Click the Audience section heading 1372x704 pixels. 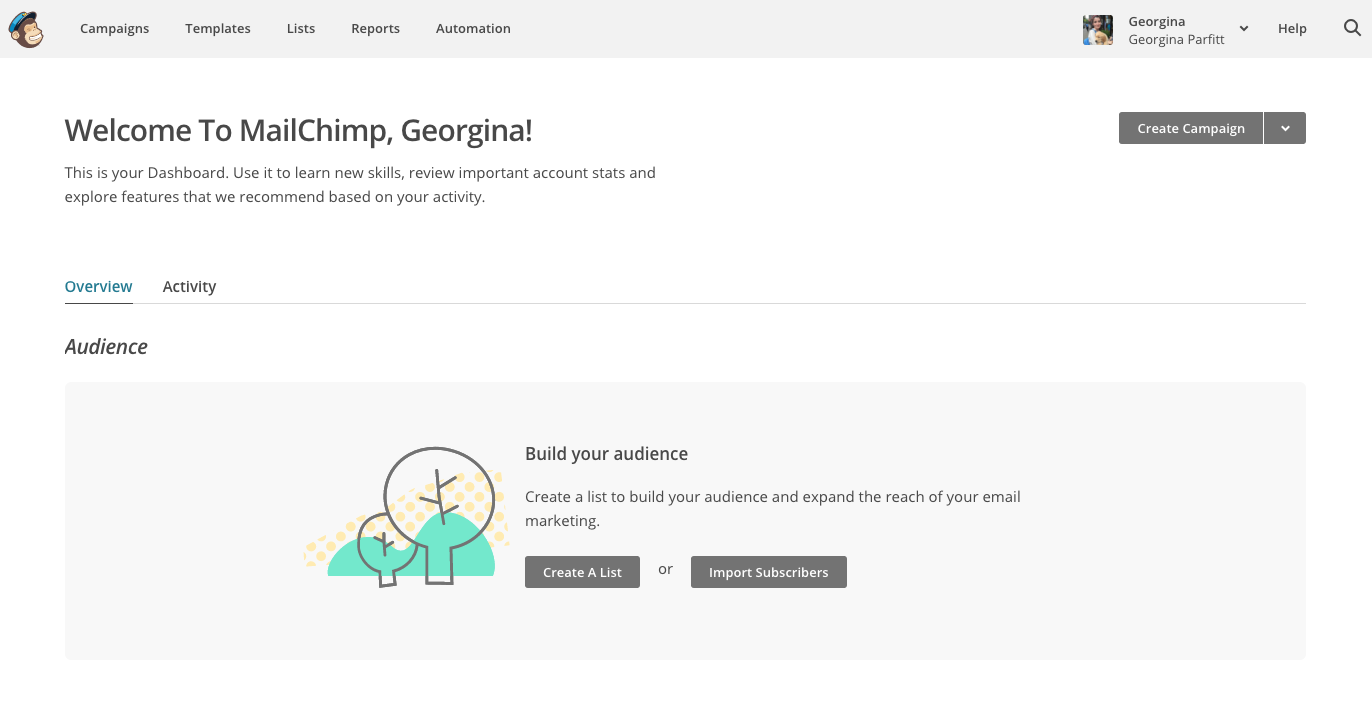click(106, 347)
